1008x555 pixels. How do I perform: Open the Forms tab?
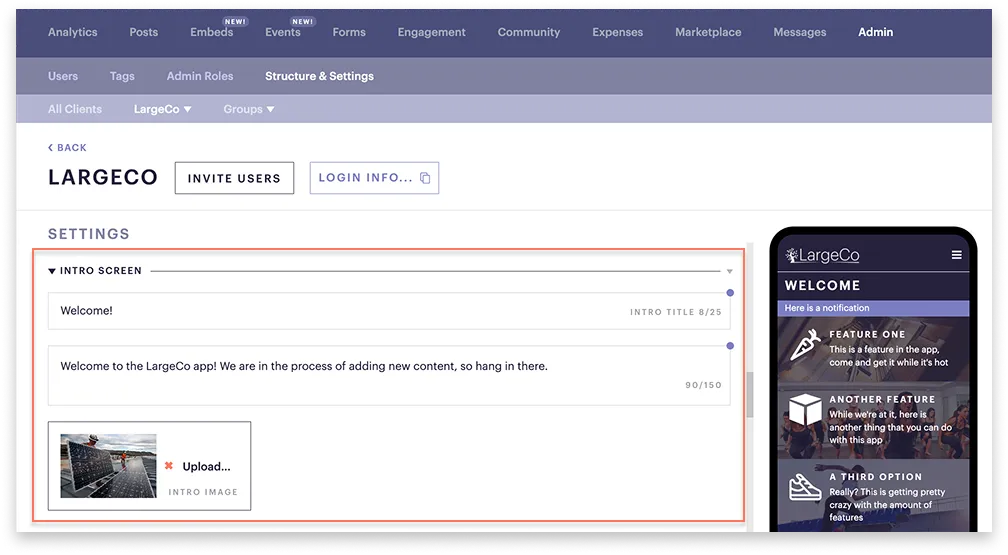coord(349,32)
